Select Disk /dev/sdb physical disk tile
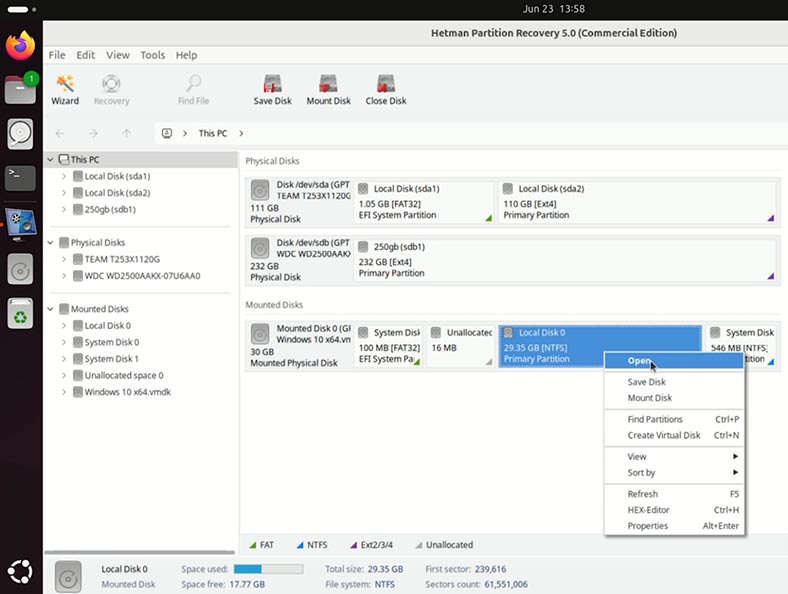The height and width of the screenshot is (594, 788). tap(300, 260)
